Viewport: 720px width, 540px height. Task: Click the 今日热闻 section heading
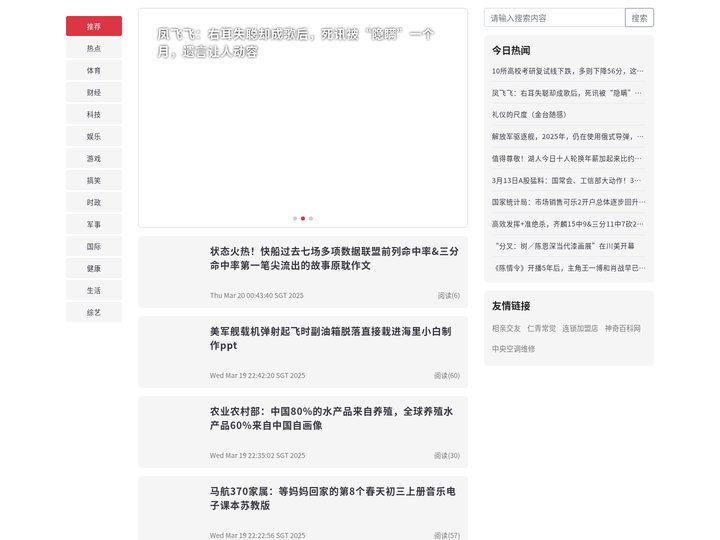tap(511, 50)
